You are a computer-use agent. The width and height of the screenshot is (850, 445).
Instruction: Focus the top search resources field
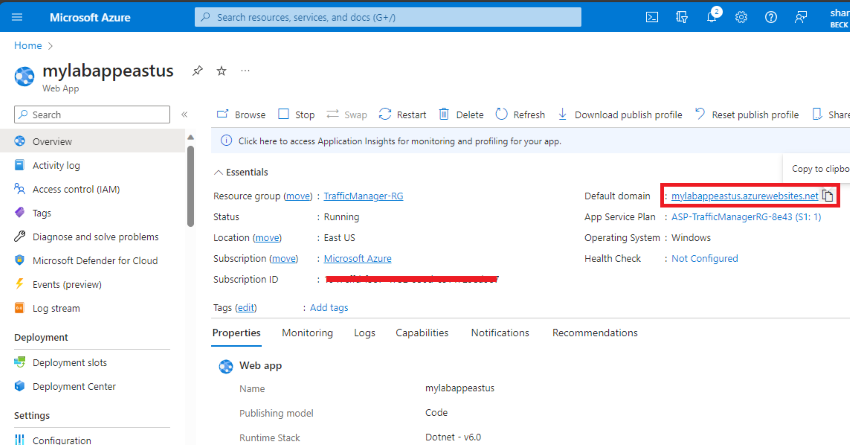pyautogui.click(x=388, y=17)
